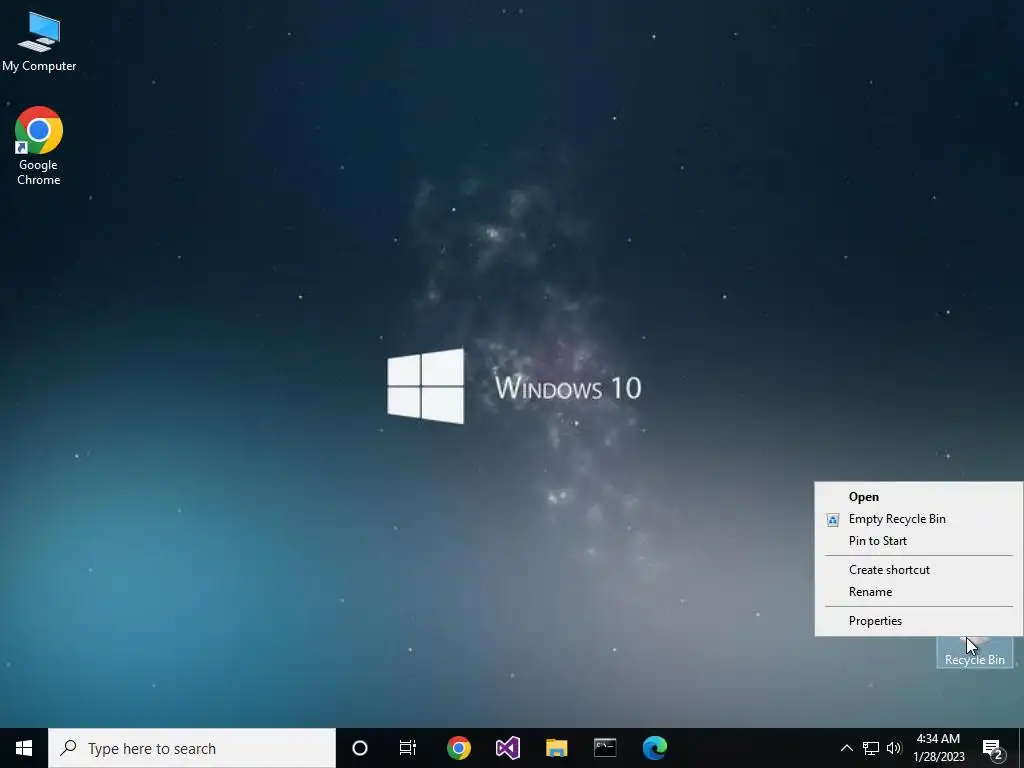Open the network status tray icon
This screenshot has width=1024, height=768.
click(871, 748)
